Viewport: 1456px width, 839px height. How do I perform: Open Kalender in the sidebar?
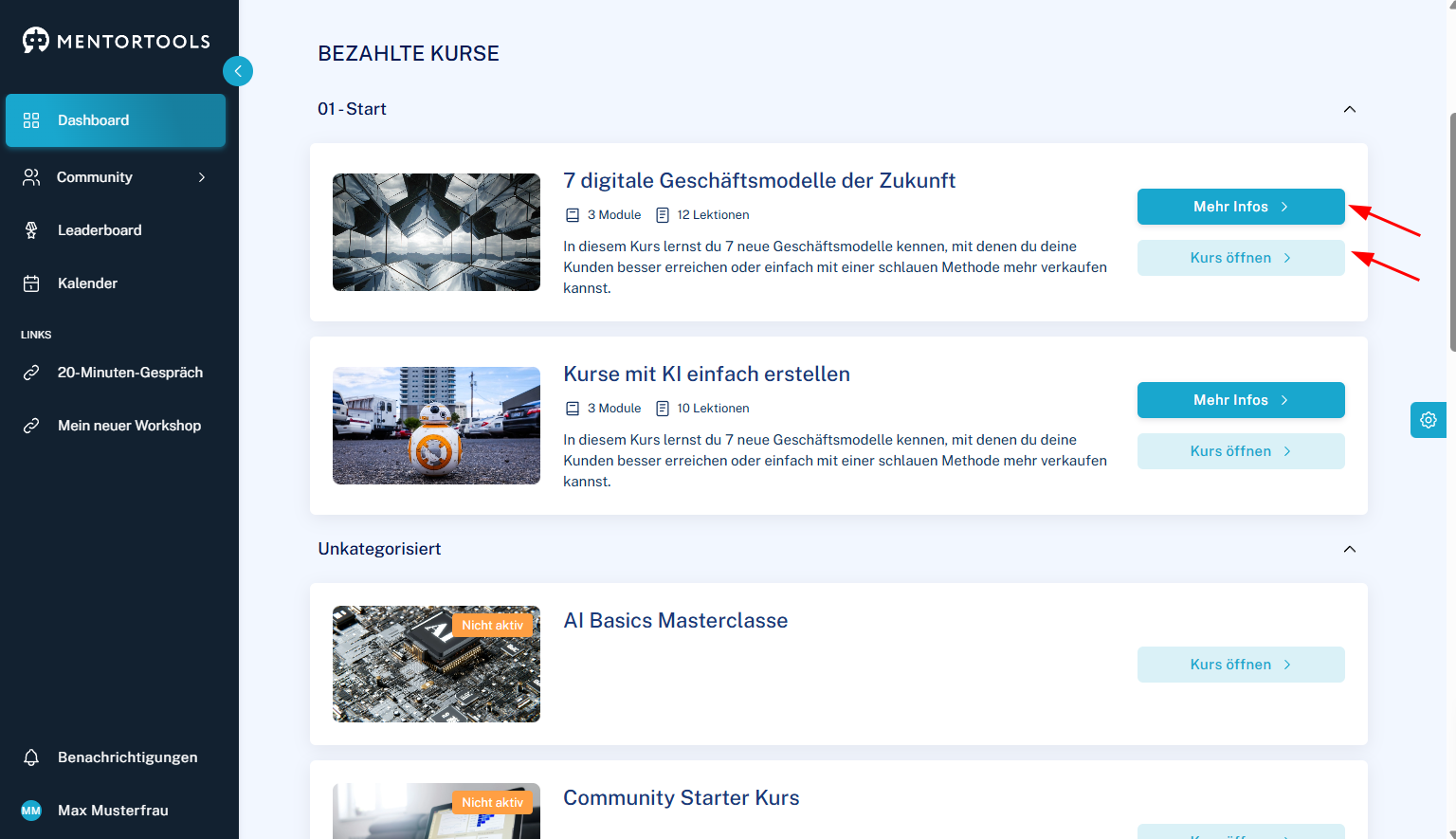point(116,283)
